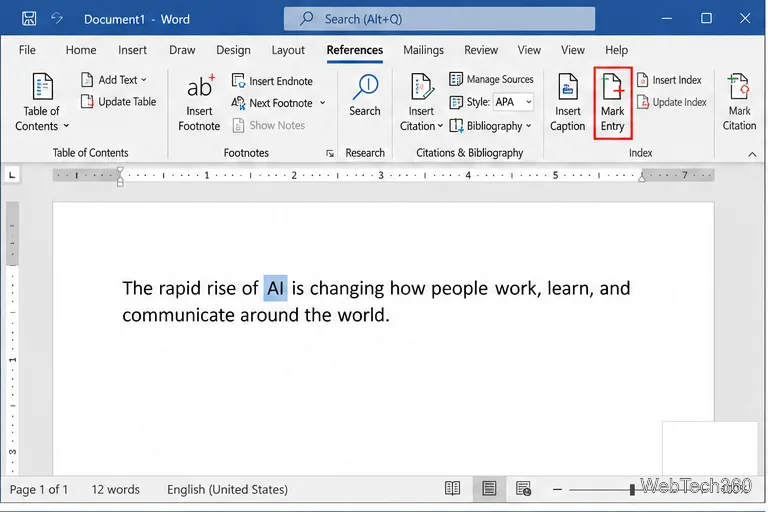The image size is (768, 512).
Task: Open Footnotes dialog launcher
Action: coord(330,153)
